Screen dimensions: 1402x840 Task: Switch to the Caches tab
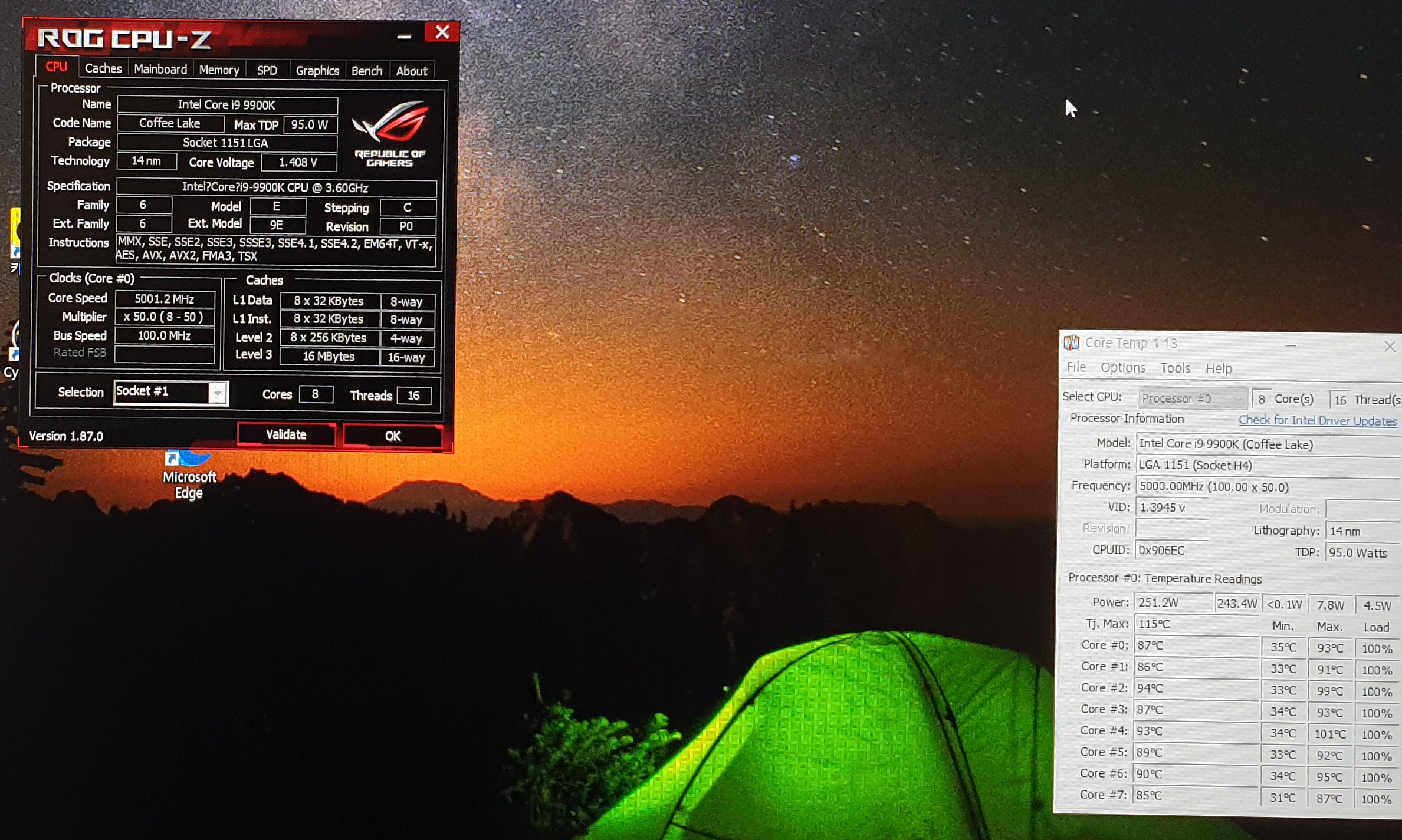[103, 68]
